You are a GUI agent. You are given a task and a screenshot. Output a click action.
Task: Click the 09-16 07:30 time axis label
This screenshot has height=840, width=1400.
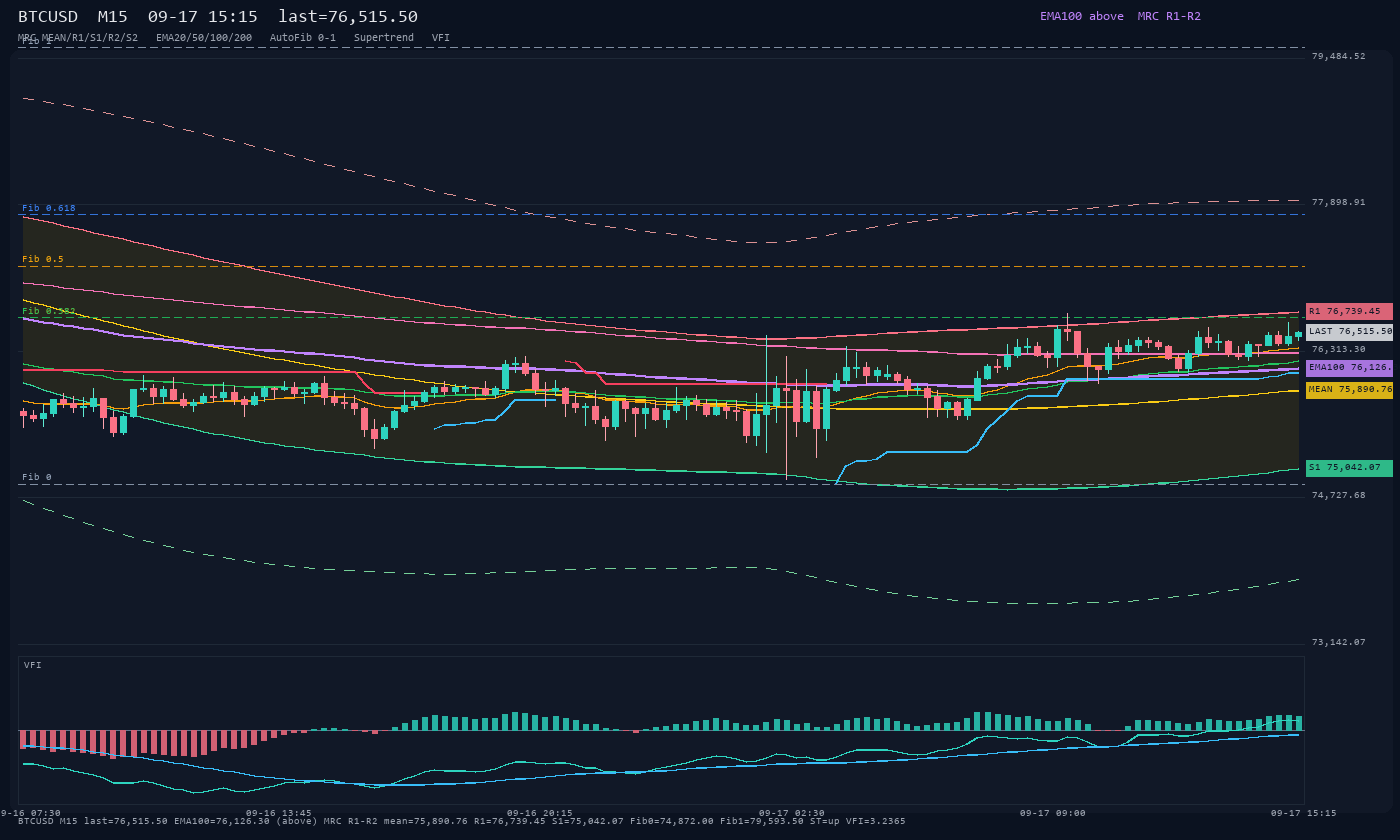tap(31, 813)
